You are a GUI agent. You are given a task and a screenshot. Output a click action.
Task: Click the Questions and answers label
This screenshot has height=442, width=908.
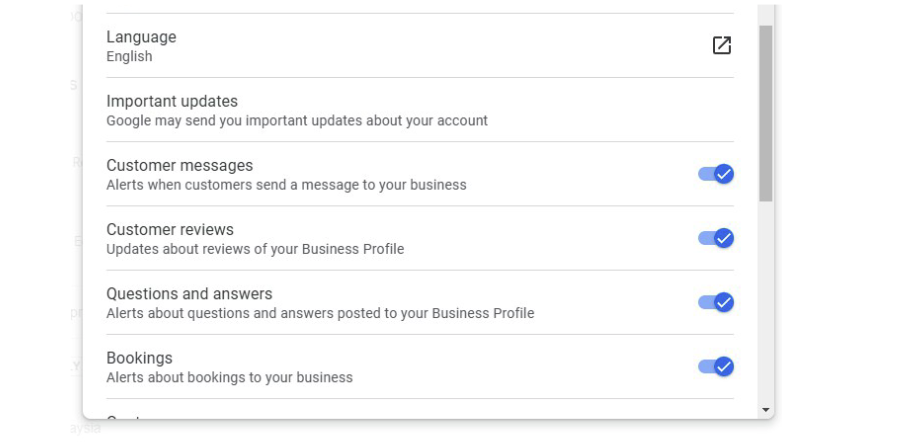pyautogui.click(x=189, y=294)
